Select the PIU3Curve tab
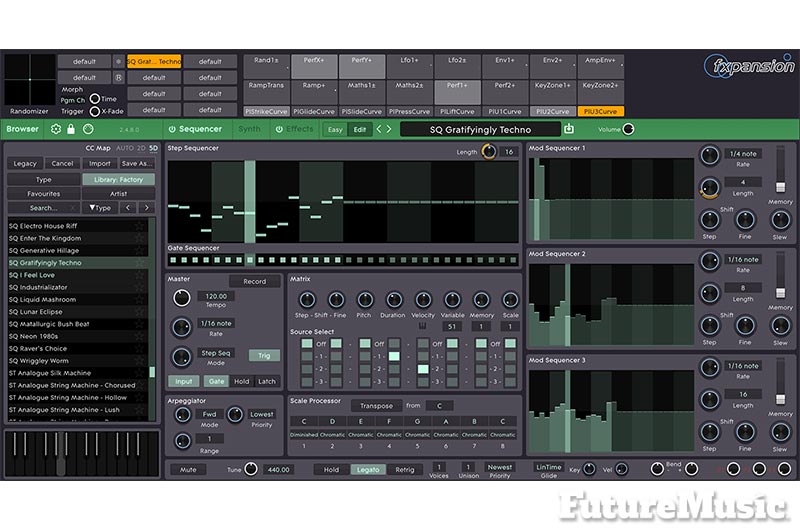This screenshot has width=800, height=530. tap(601, 111)
